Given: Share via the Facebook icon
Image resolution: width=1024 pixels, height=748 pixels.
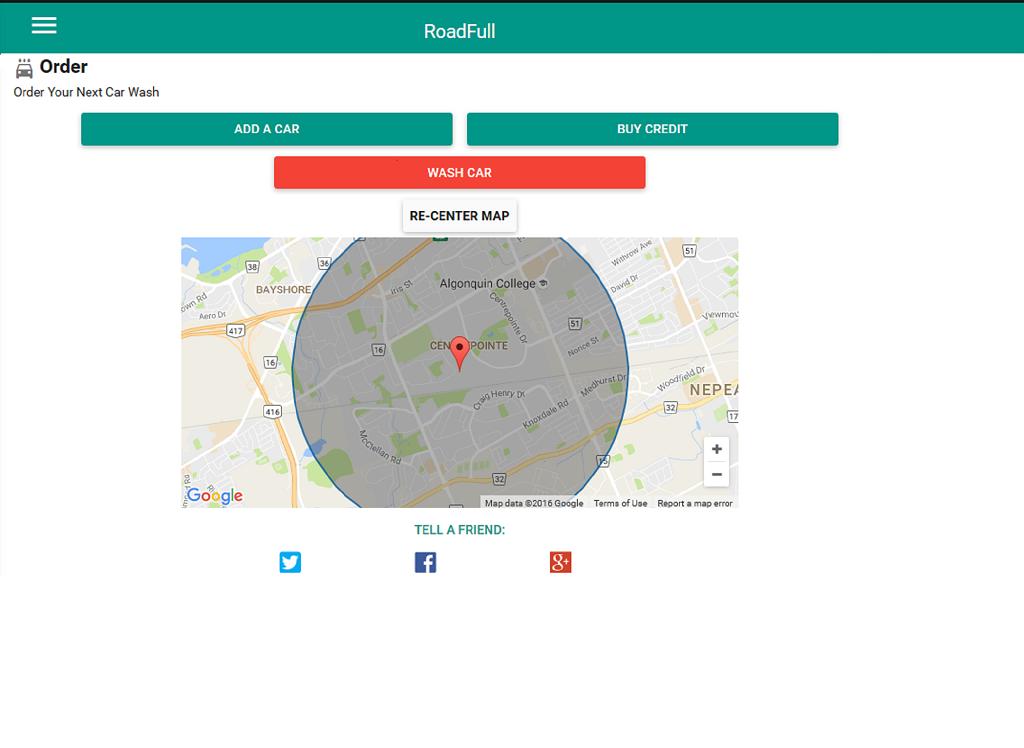Looking at the screenshot, I should click(425, 562).
